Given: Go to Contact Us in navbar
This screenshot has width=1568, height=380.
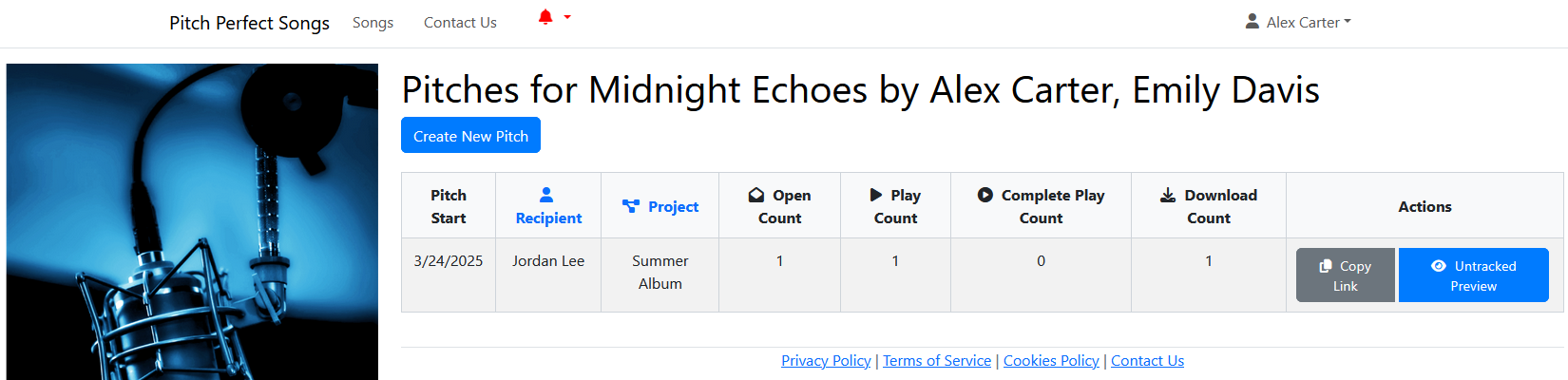Looking at the screenshot, I should coord(460,22).
